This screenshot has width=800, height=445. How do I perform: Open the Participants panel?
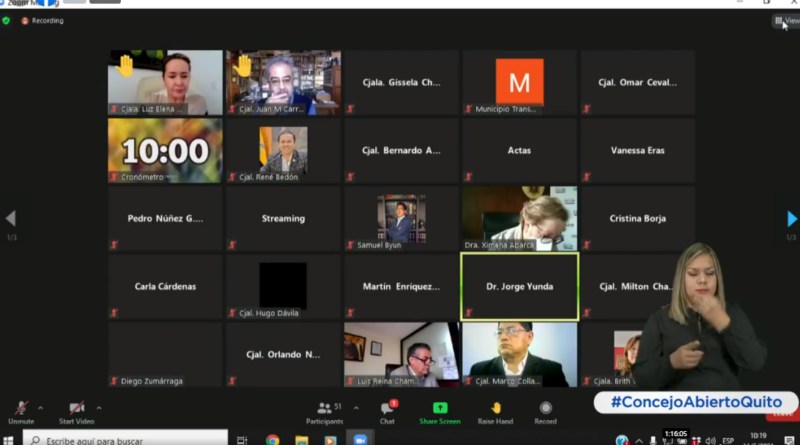click(x=324, y=408)
